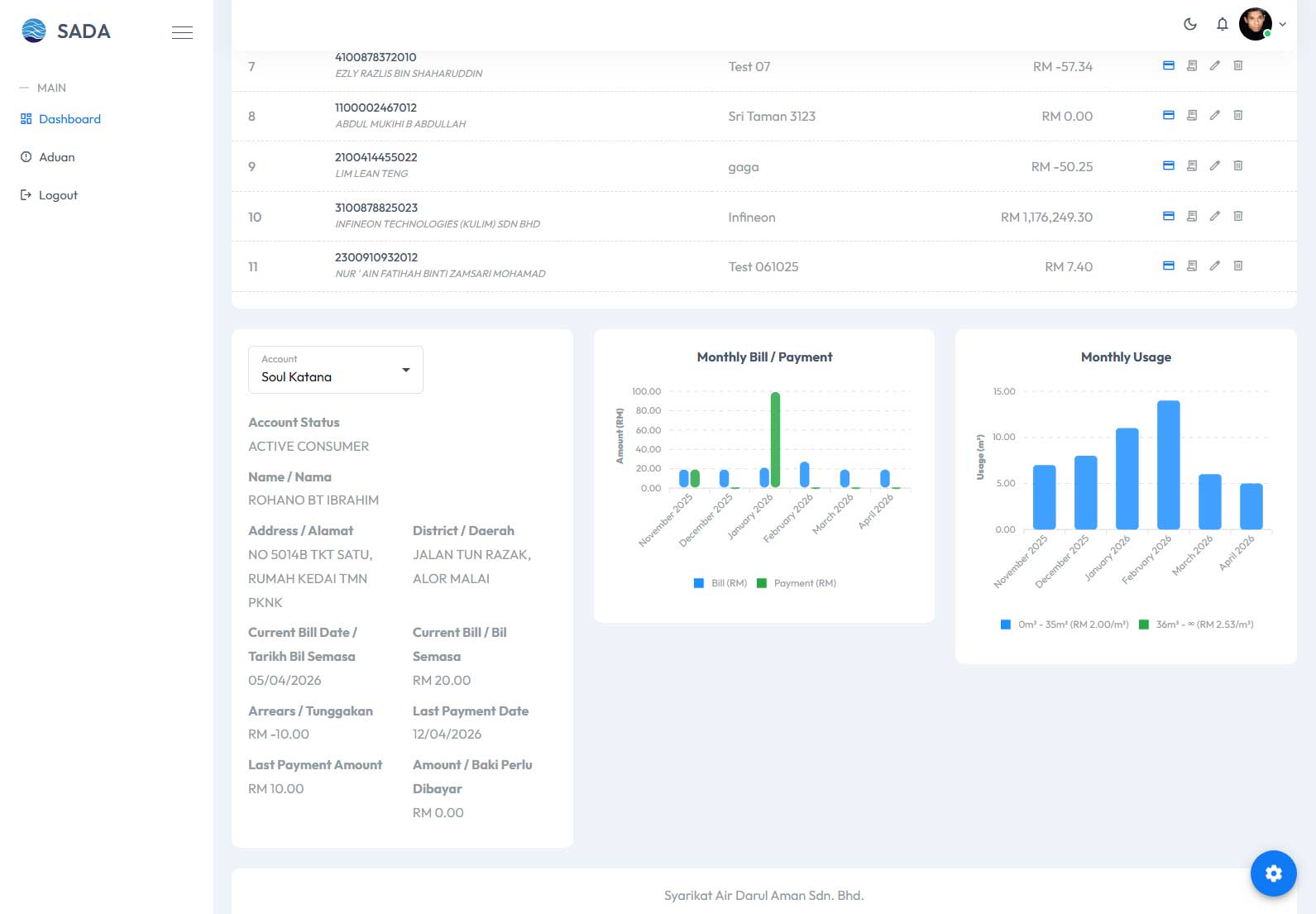1316x914 pixels.
Task: Expand the Account dropdown Soul Katana
Action: tap(336, 370)
